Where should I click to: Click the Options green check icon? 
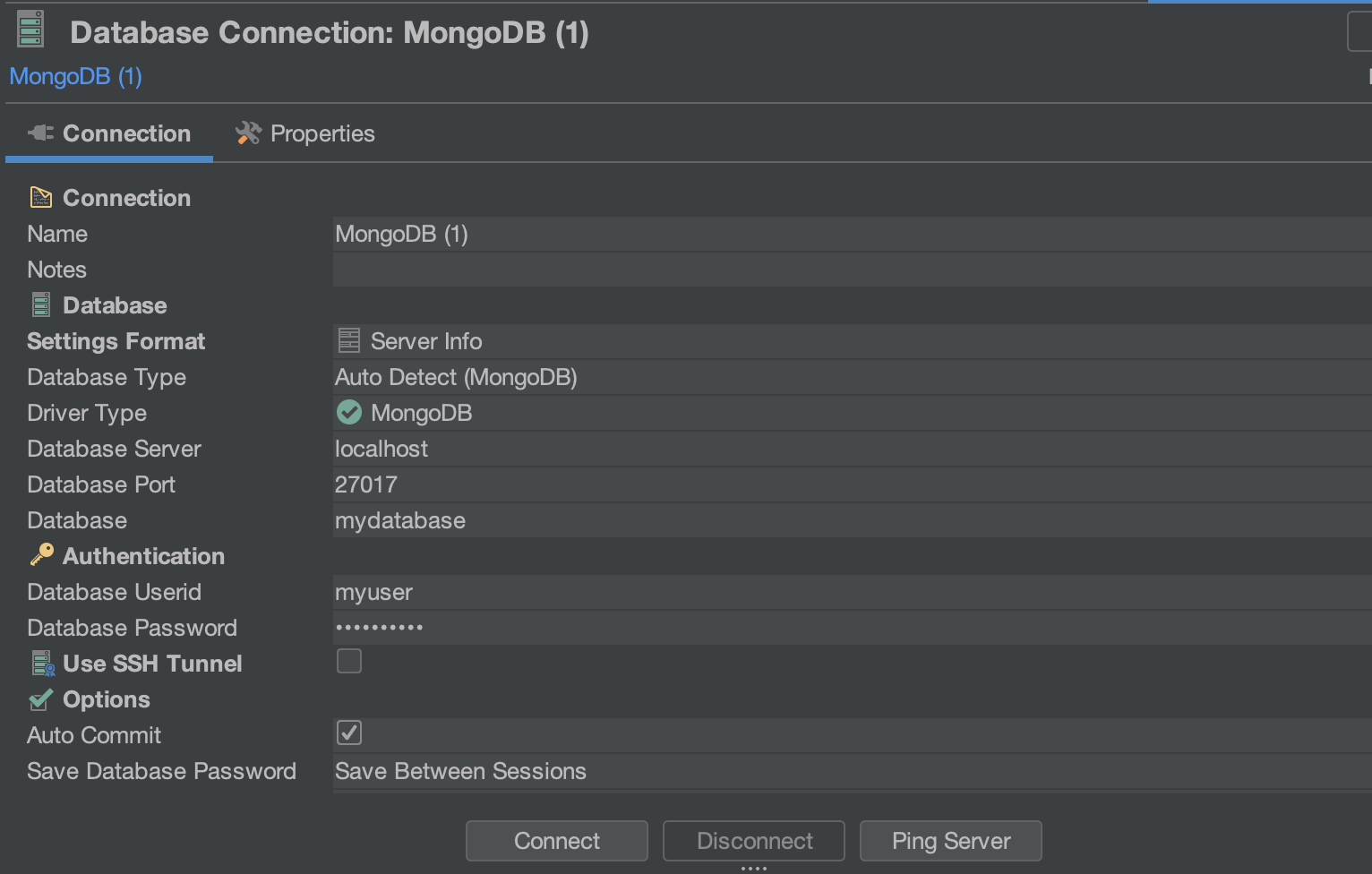click(x=41, y=699)
